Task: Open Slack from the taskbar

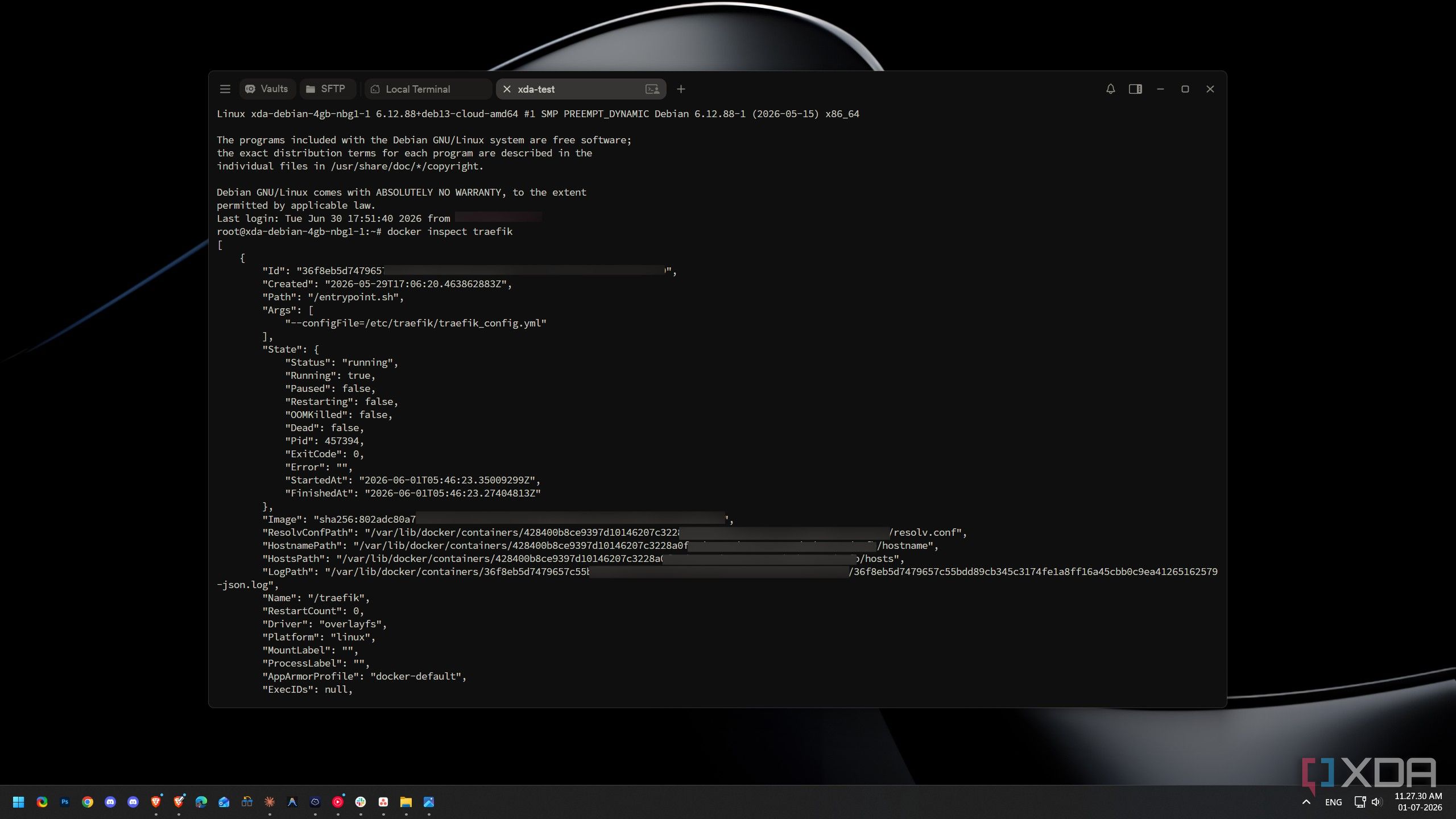Action: [361, 802]
